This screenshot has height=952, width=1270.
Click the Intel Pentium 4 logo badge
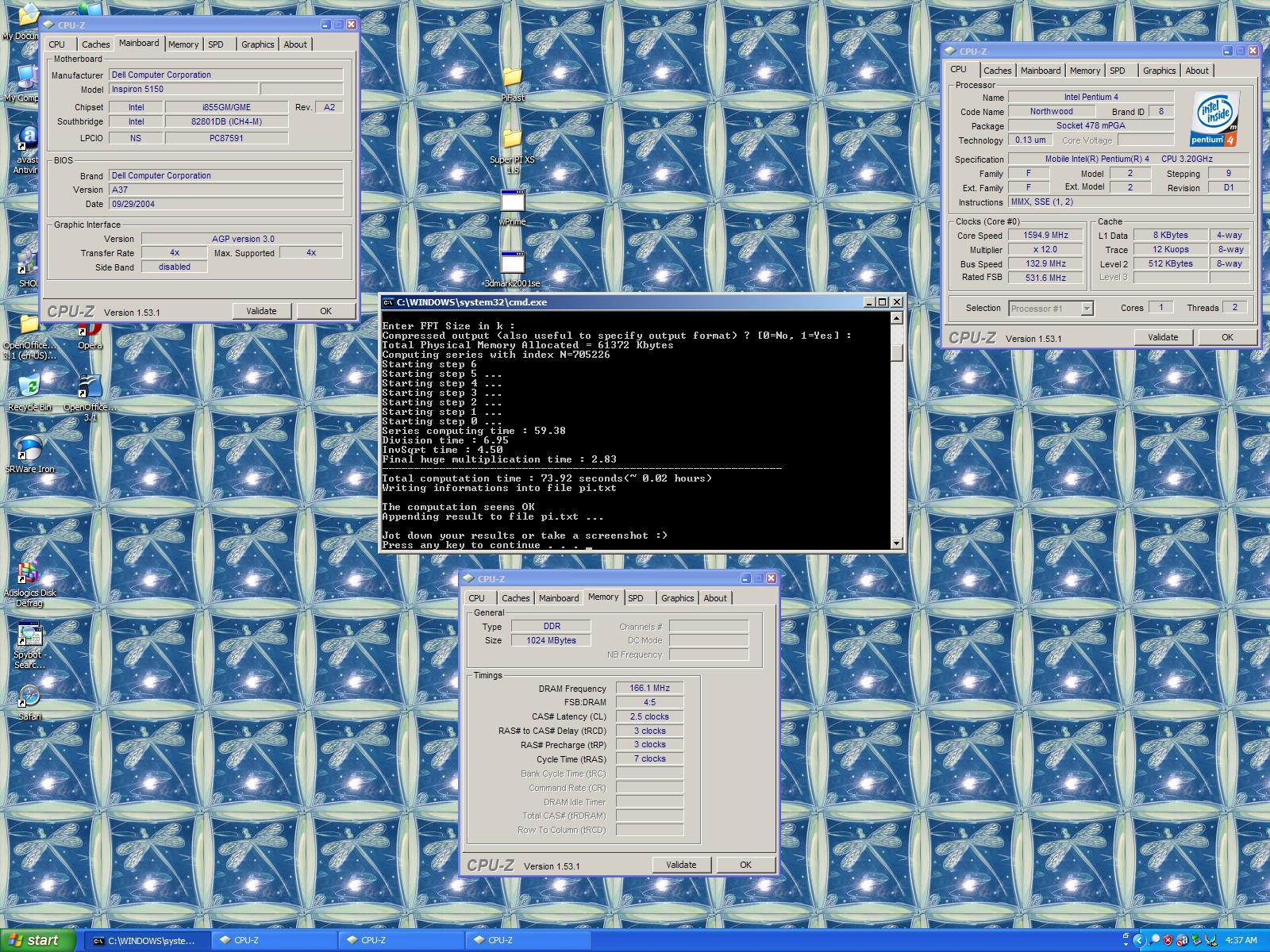[x=1214, y=118]
